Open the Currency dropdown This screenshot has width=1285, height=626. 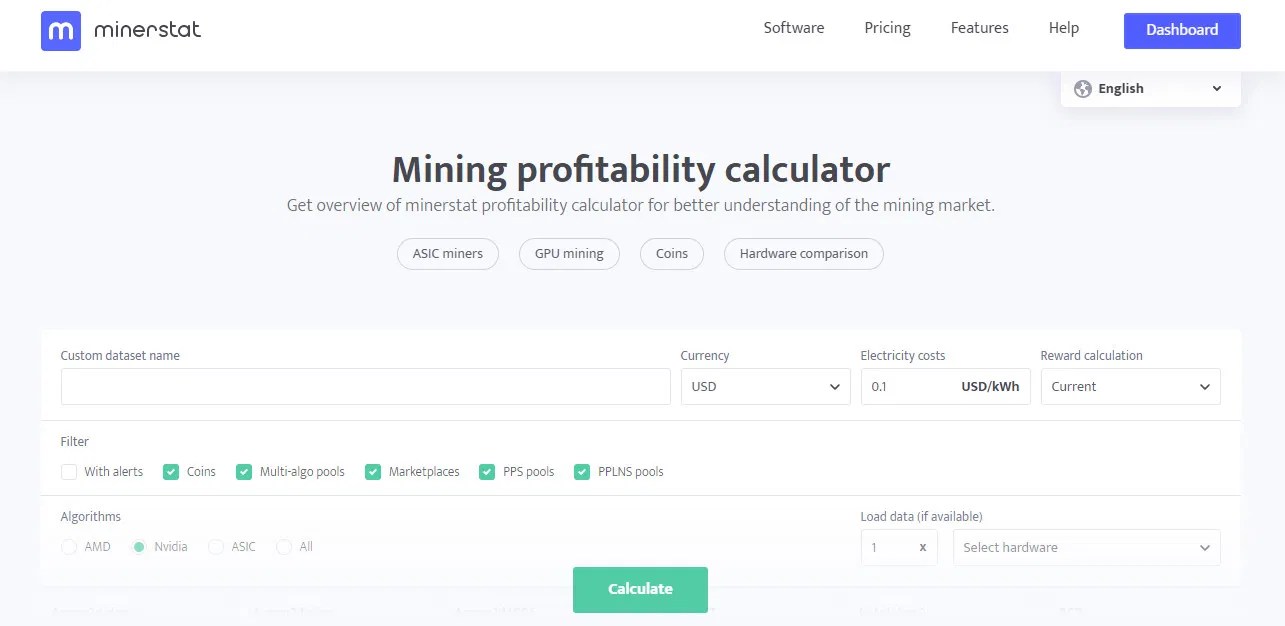pos(765,386)
